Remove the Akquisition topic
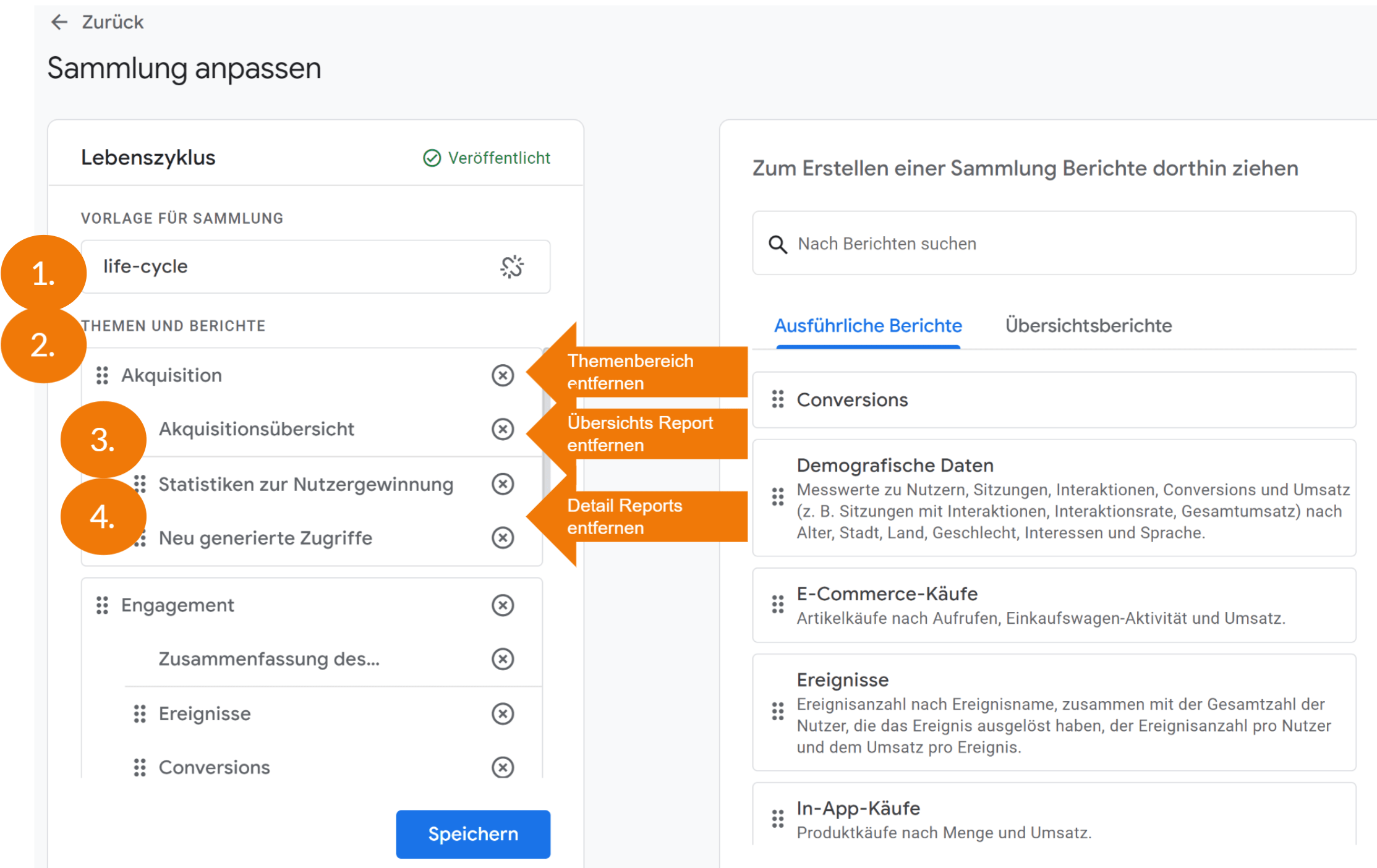 click(x=503, y=375)
